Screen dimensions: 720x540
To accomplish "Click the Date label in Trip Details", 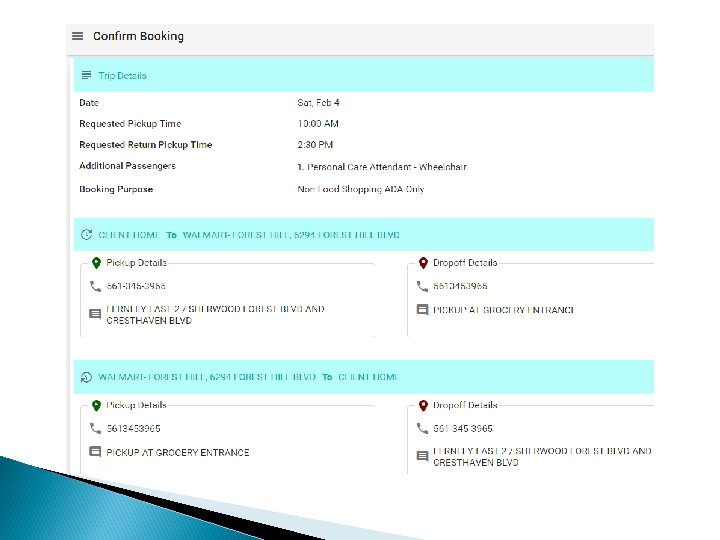I will tap(89, 103).
